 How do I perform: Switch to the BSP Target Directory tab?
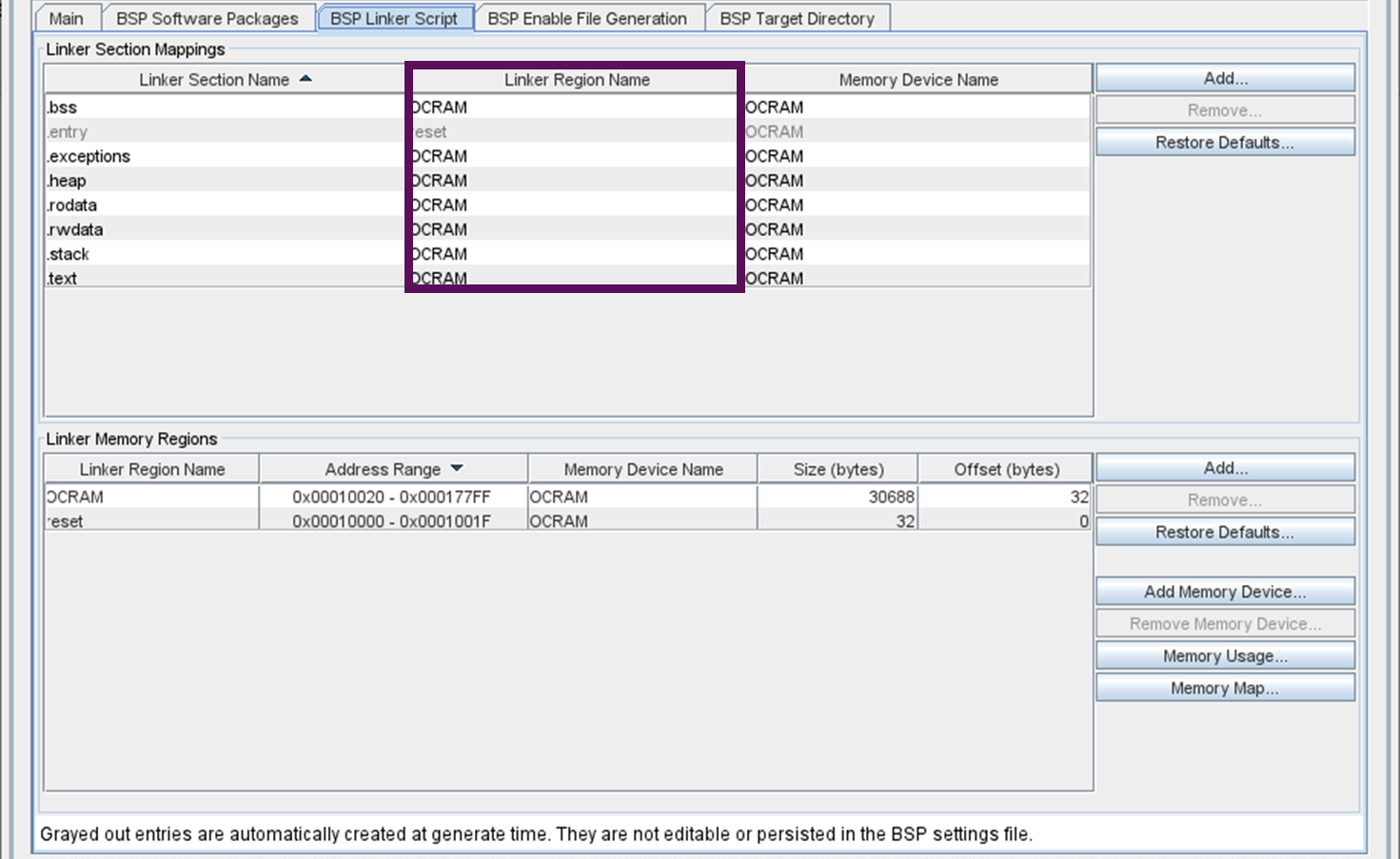[798, 17]
